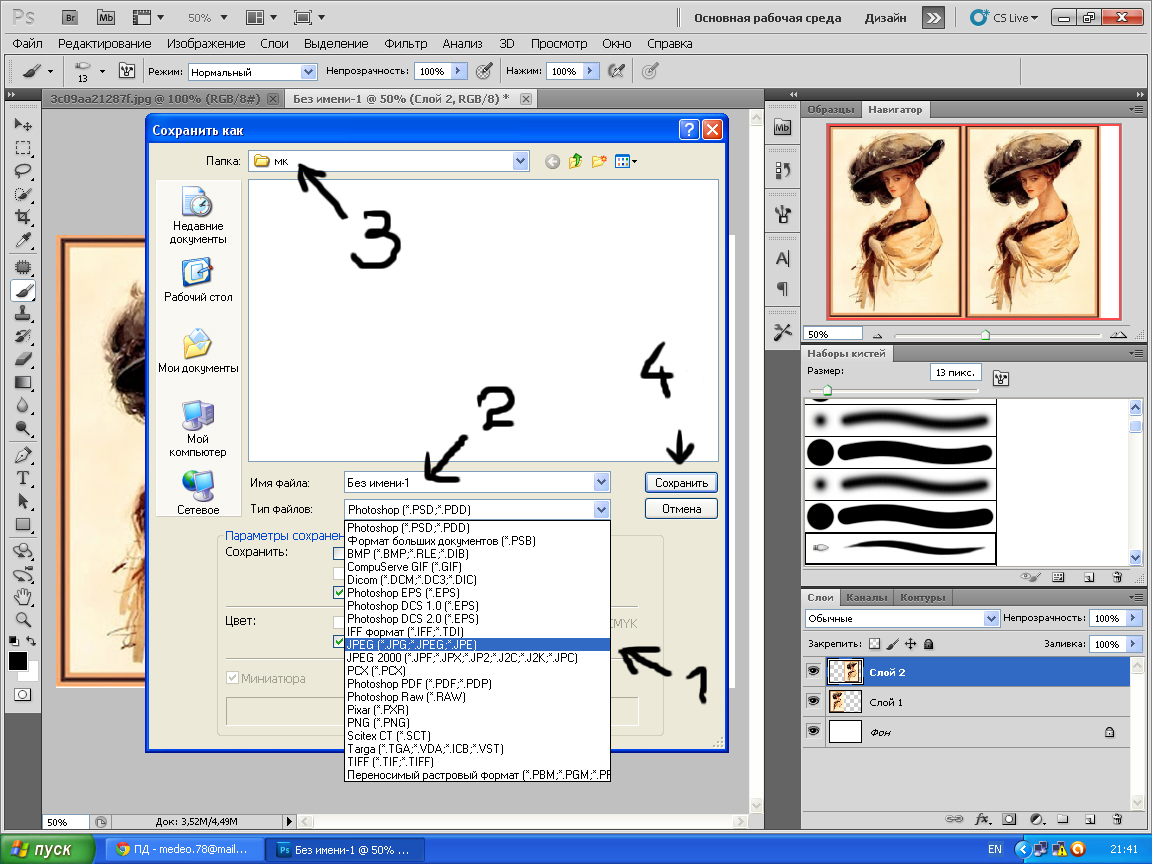The width and height of the screenshot is (1152, 864).
Task: Adjust the Navigator zoom slider
Action: click(985, 335)
